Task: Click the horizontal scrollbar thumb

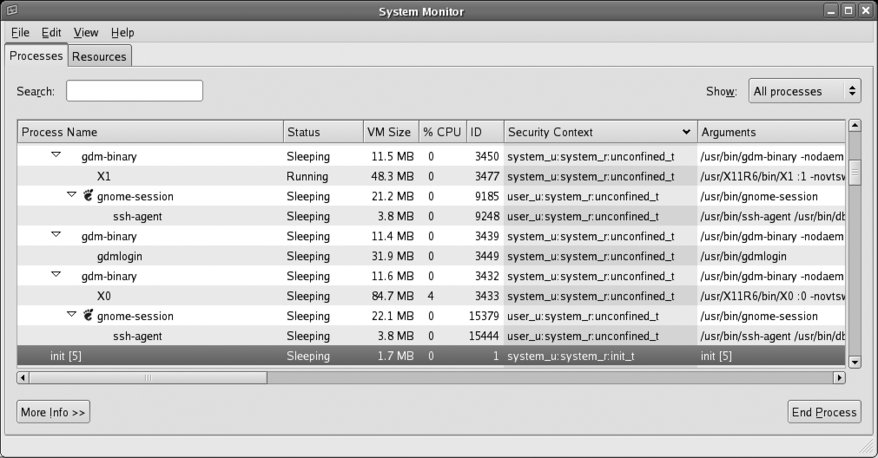Action: (x=148, y=378)
